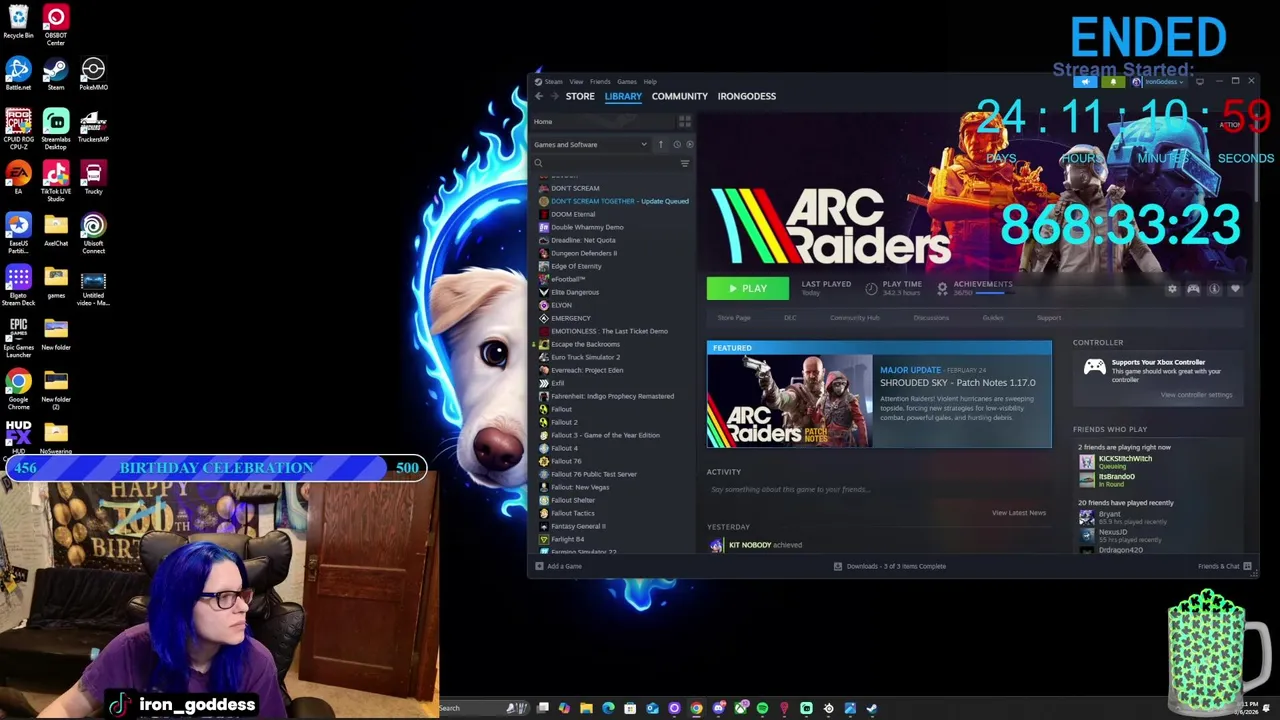This screenshot has height=720, width=1280.
Task: Open TikTok LIVE Studio desktop shortcut
Action: [56, 182]
